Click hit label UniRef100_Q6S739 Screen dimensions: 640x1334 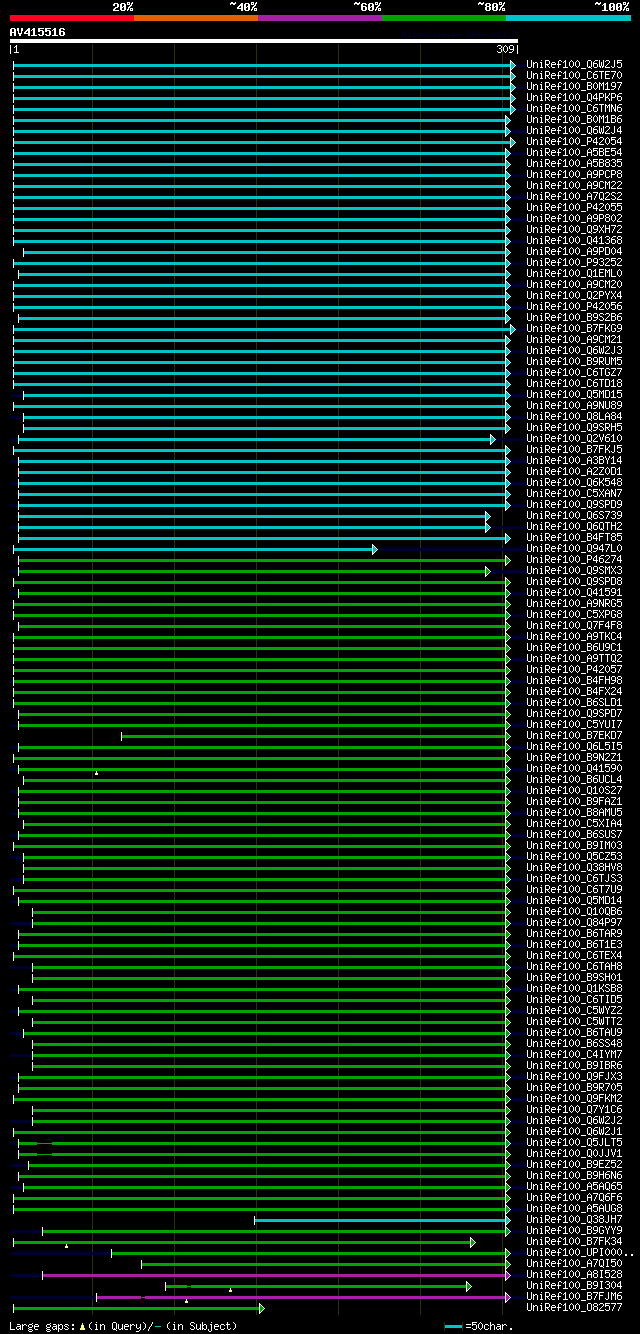pos(574,515)
